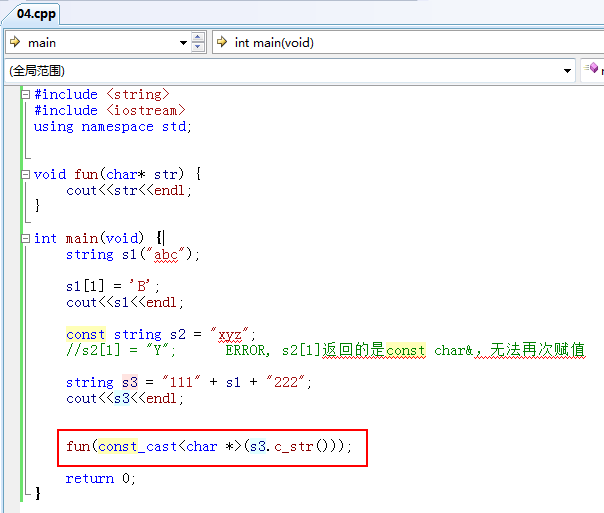Switch to the 04.cpp tab
The width and height of the screenshot is (604, 513).
(36, 14)
